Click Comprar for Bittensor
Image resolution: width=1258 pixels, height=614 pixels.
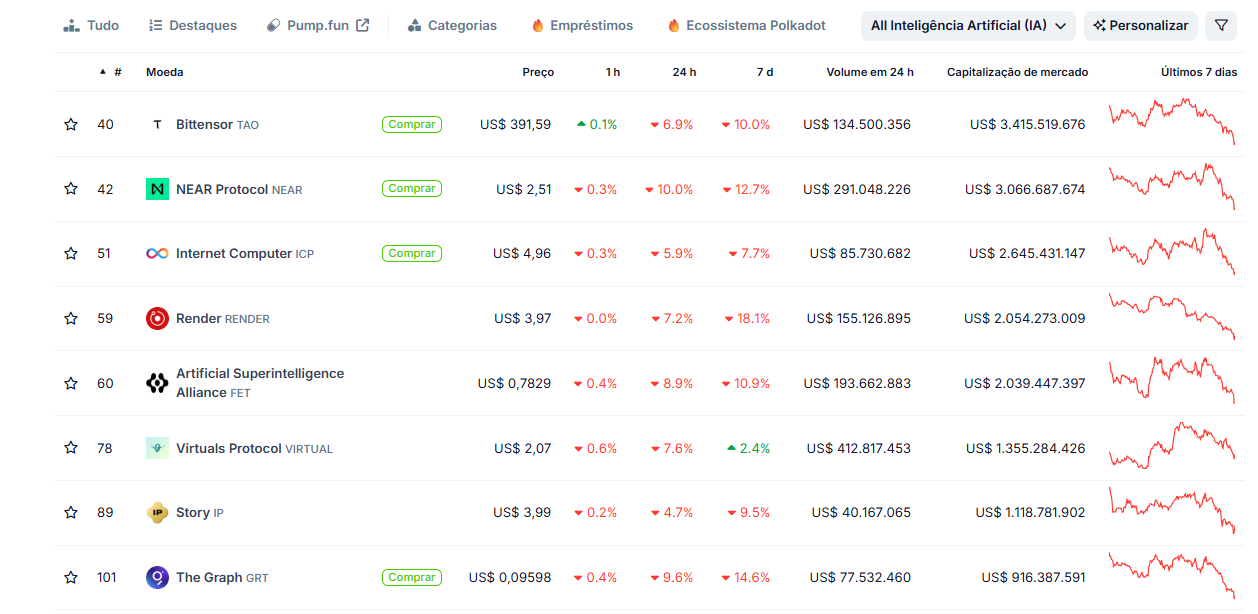click(412, 125)
